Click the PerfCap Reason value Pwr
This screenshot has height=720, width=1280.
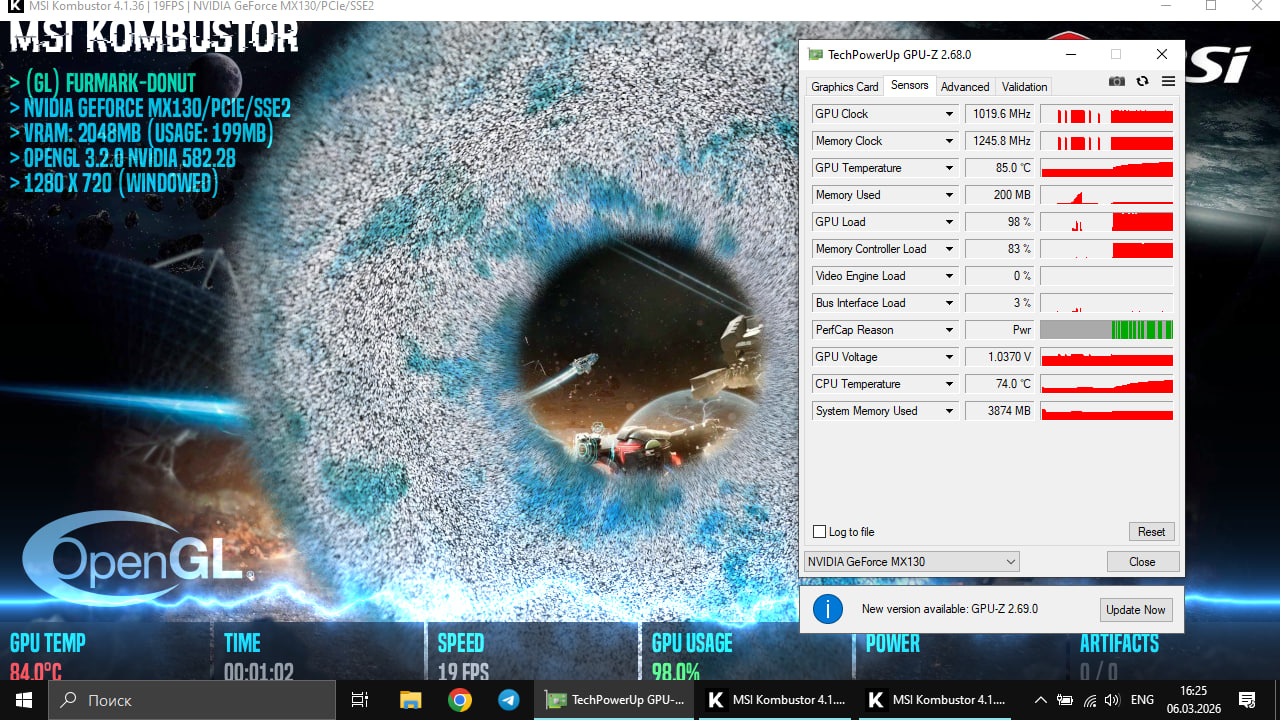[x=999, y=330]
